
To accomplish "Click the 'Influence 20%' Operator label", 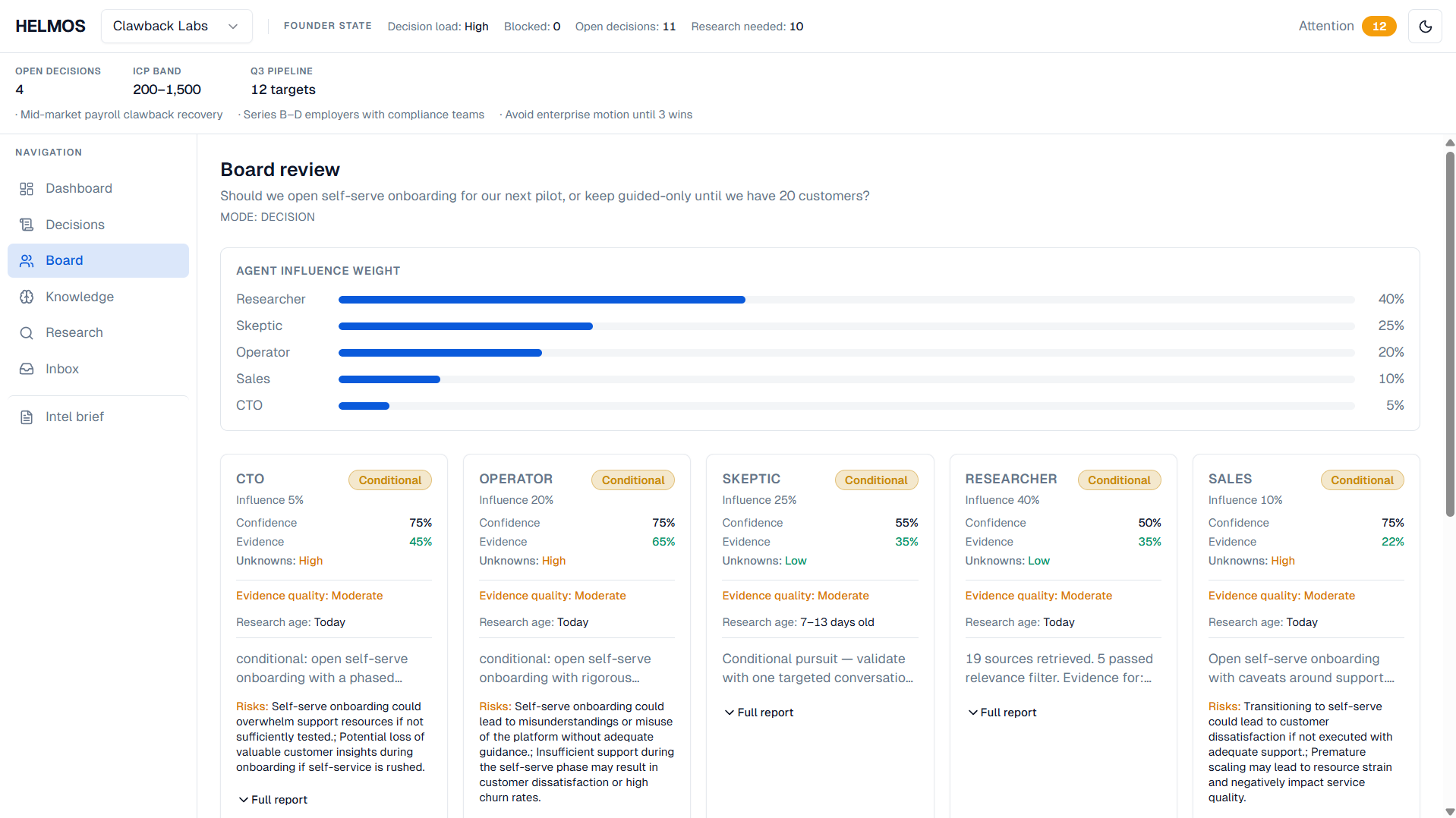I will (516, 500).
